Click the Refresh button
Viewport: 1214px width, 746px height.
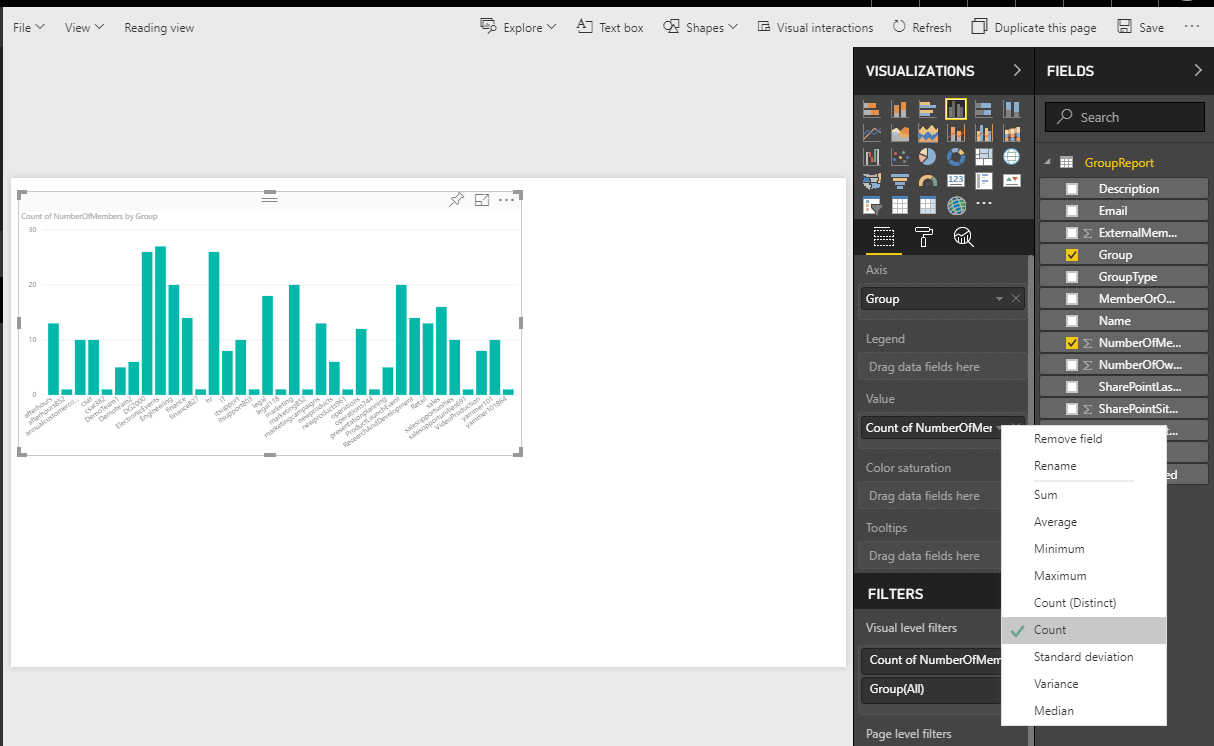(x=921, y=27)
